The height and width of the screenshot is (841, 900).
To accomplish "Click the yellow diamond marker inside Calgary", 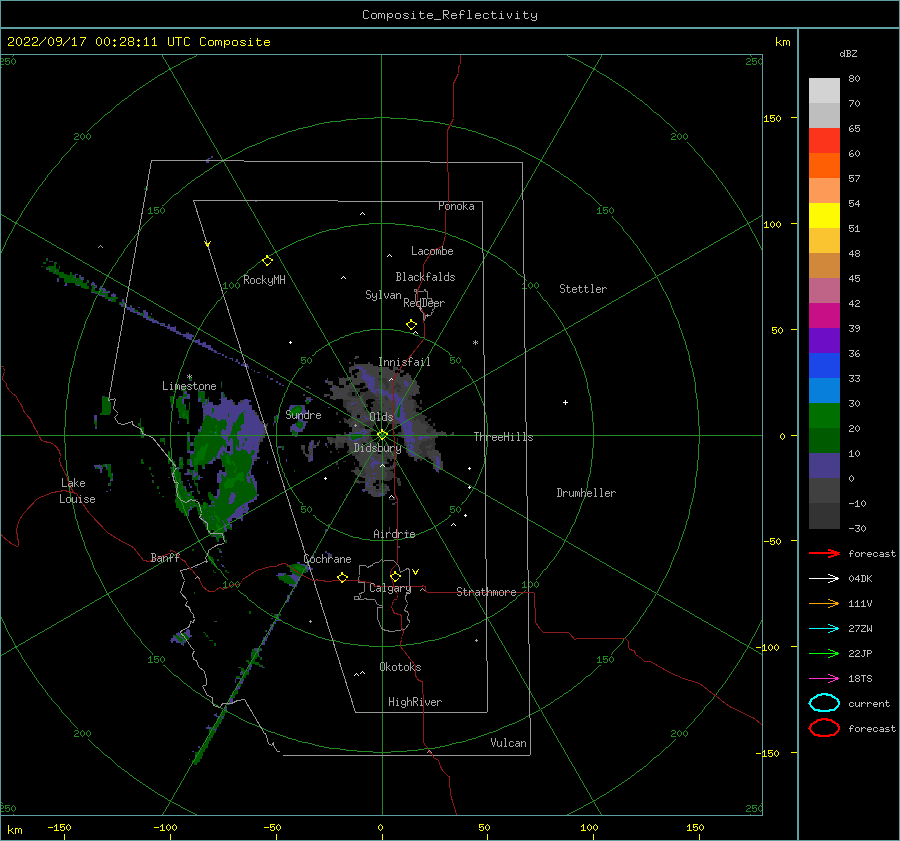I will [x=395, y=576].
